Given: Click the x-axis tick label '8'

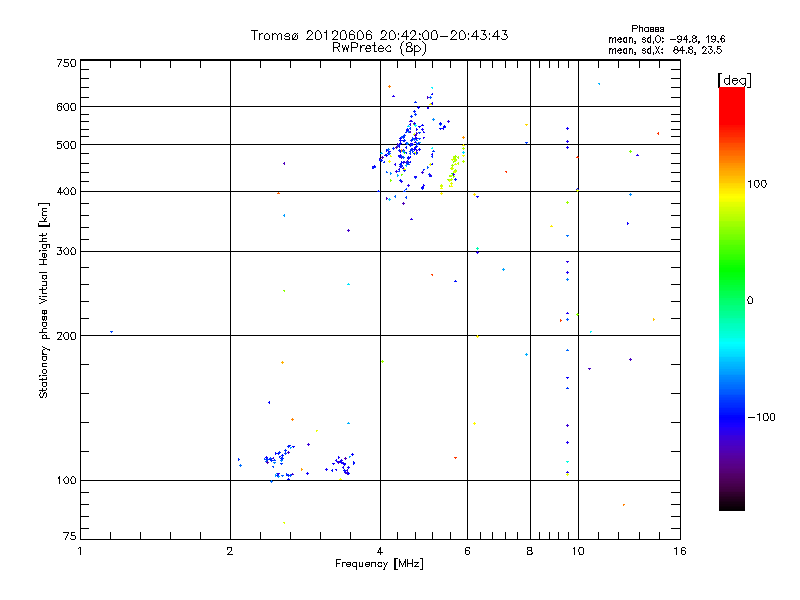Looking at the screenshot, I should point(530,551).
